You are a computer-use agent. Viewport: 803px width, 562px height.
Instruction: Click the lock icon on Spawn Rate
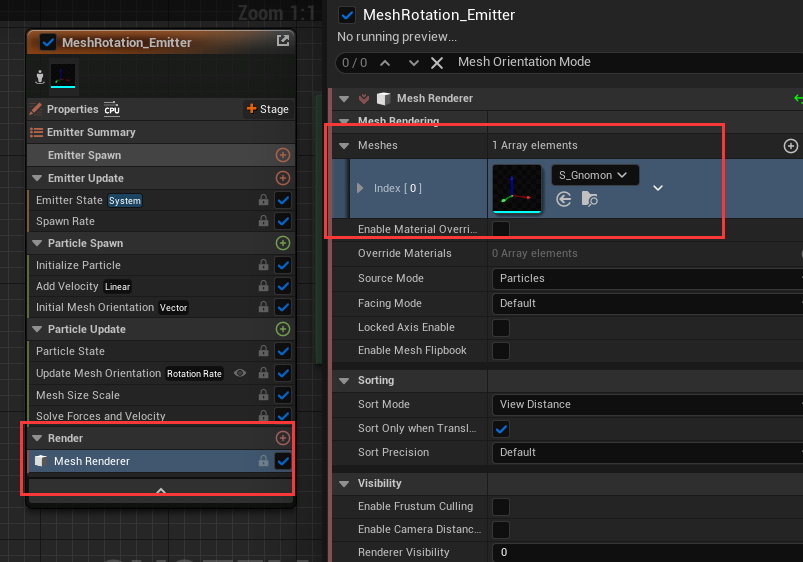(x=263, y=221)
